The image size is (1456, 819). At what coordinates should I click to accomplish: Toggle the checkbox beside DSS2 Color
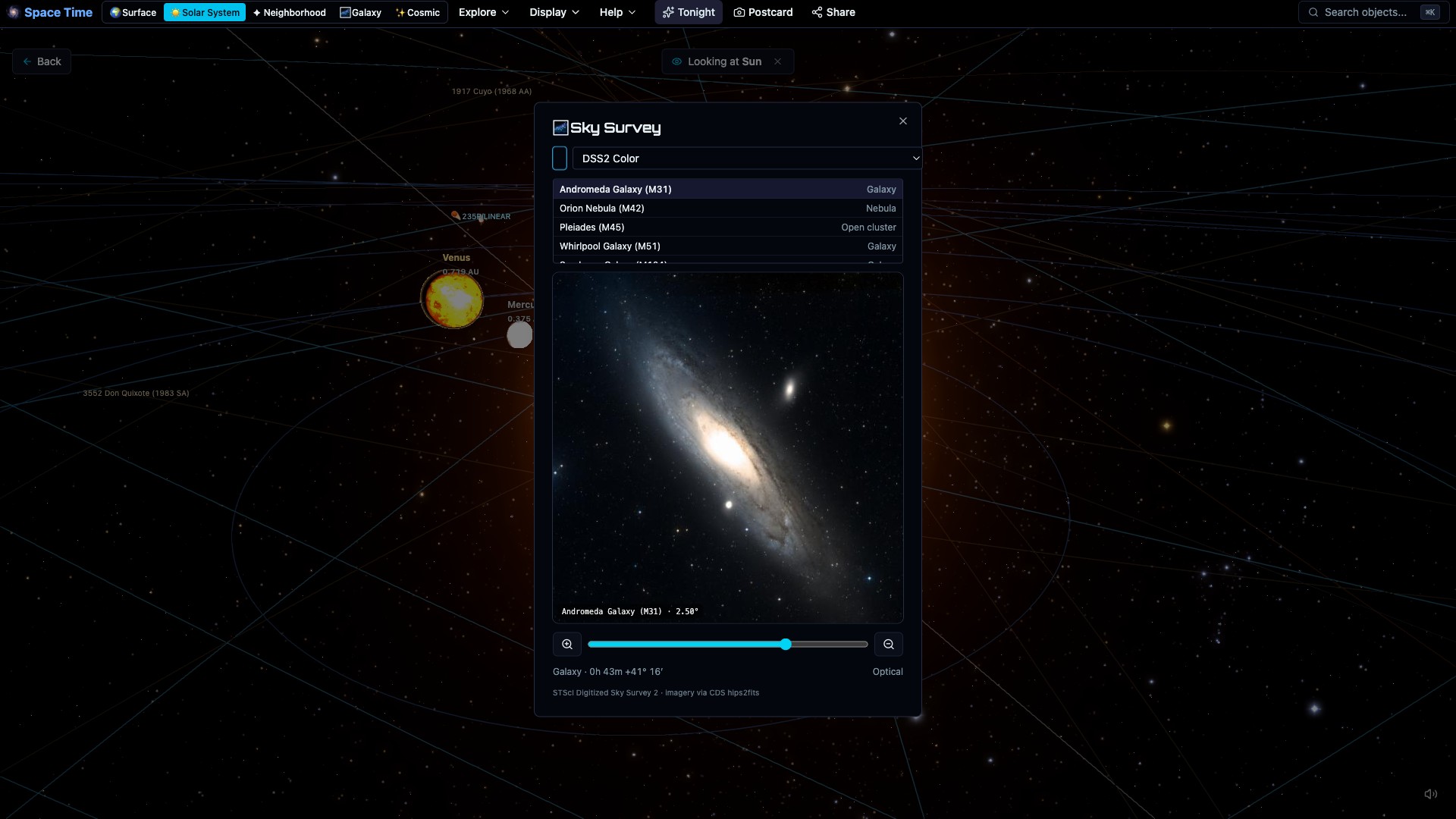tap(560, 158)
